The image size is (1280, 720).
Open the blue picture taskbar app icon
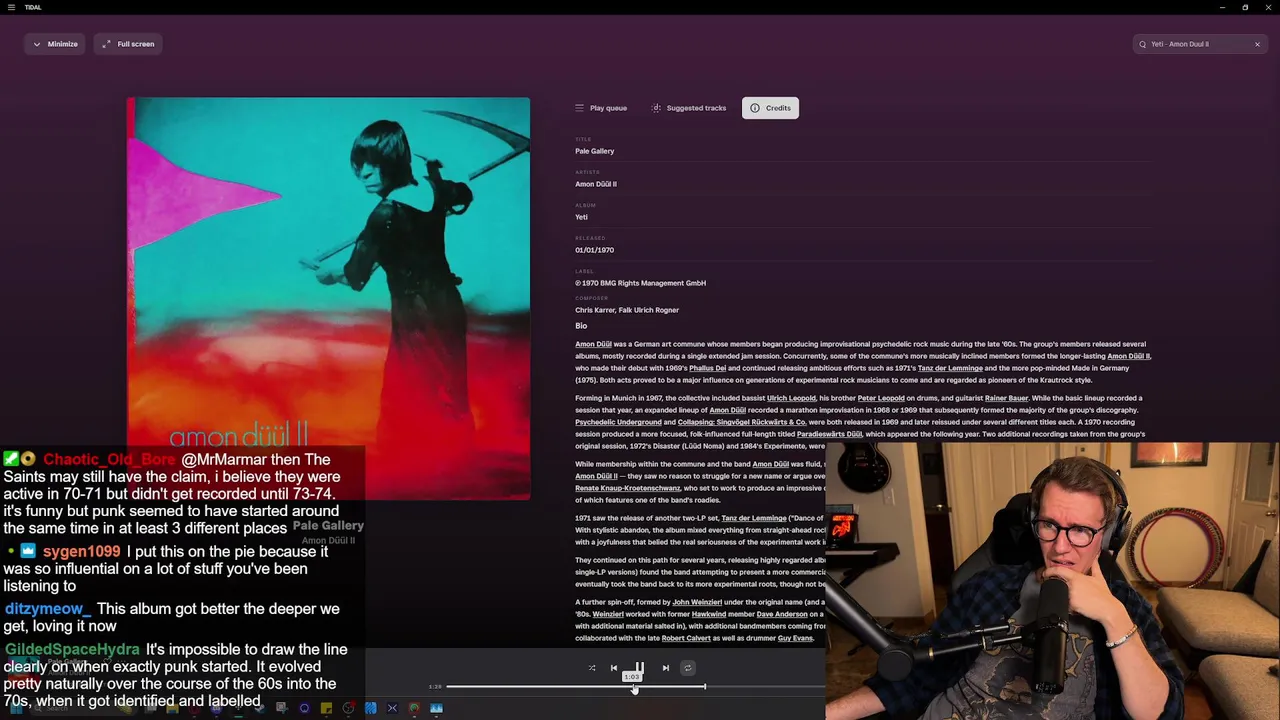click(436, 708)
